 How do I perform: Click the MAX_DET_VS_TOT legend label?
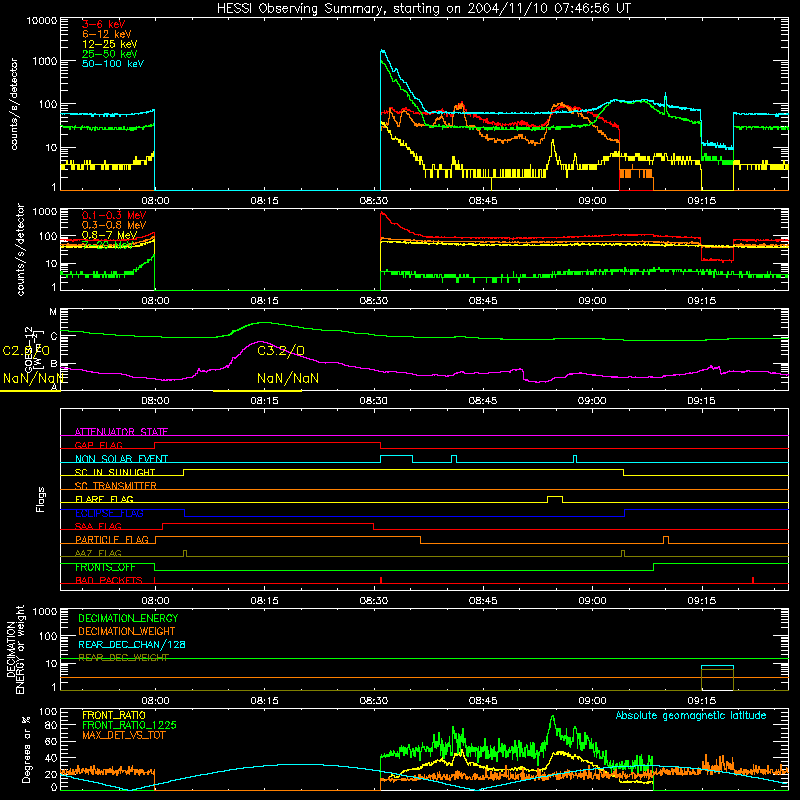coord(123,735)
